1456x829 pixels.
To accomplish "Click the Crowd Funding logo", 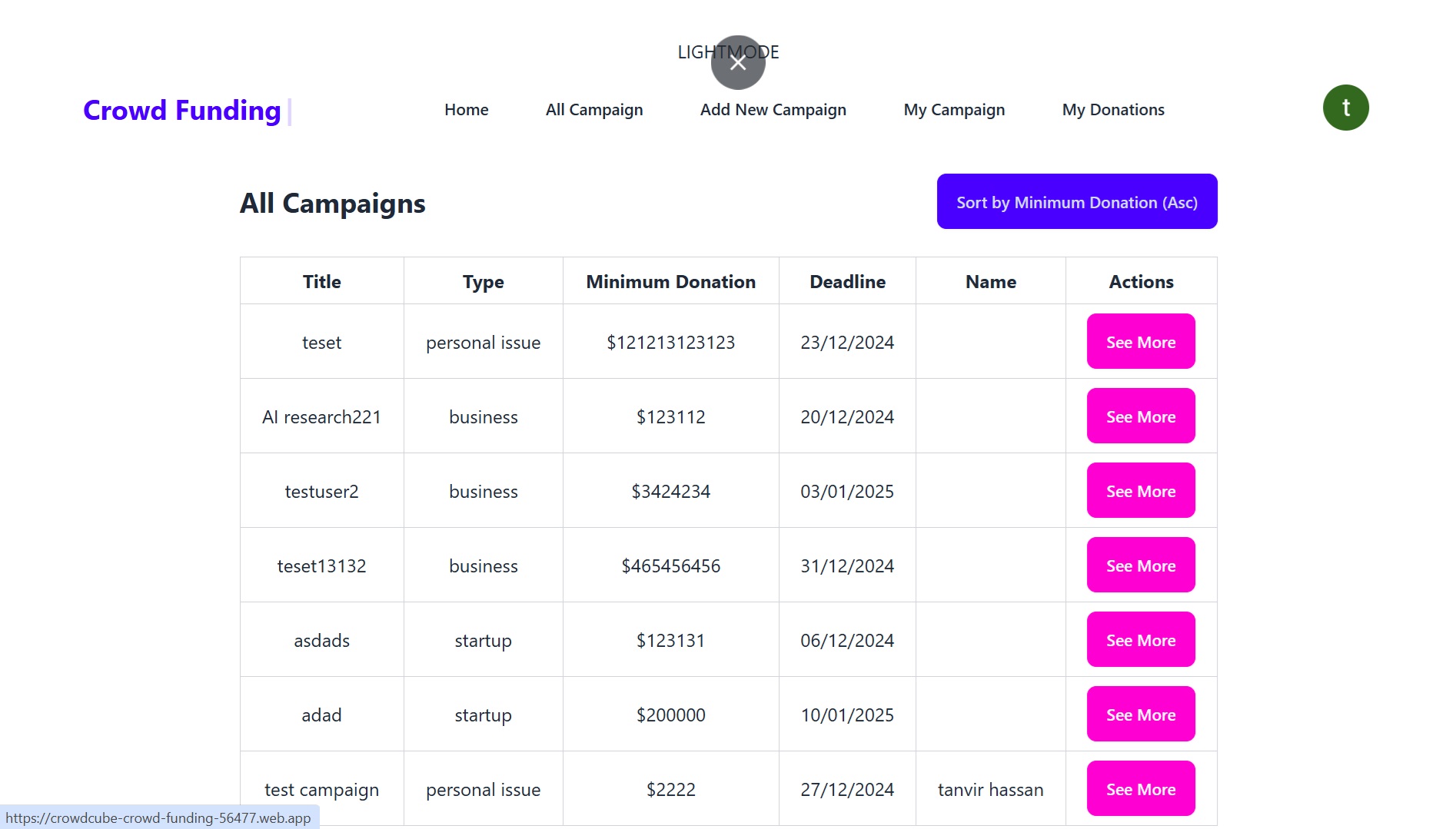I will coord(182,110).
